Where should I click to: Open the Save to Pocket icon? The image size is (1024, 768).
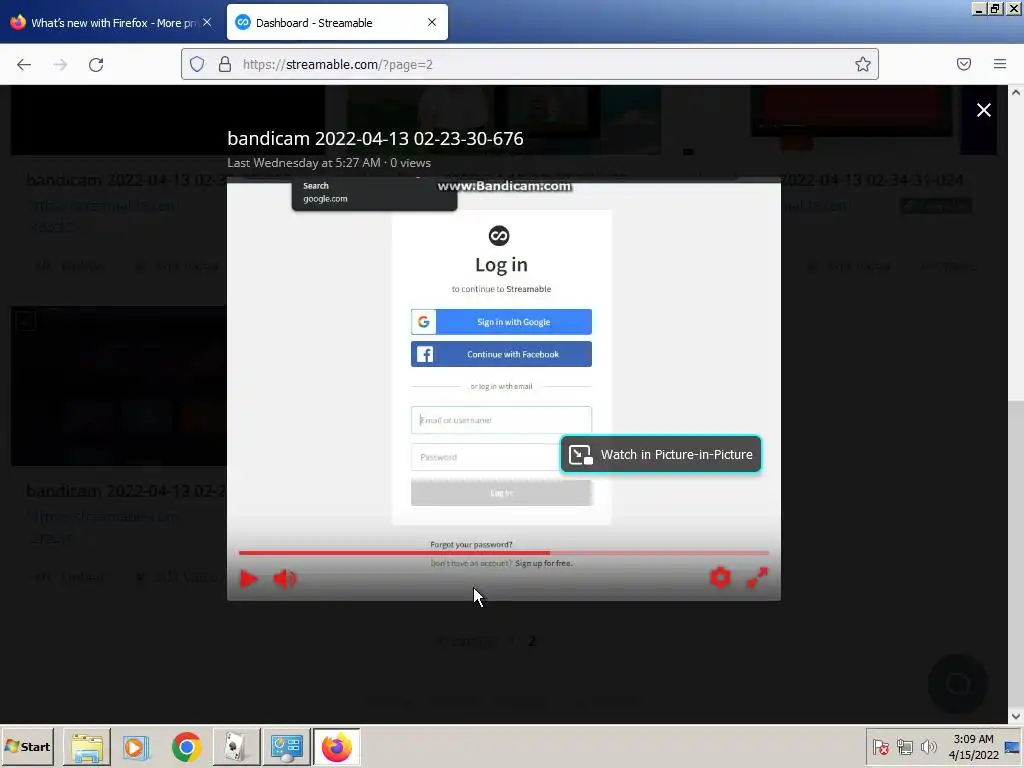963,64
